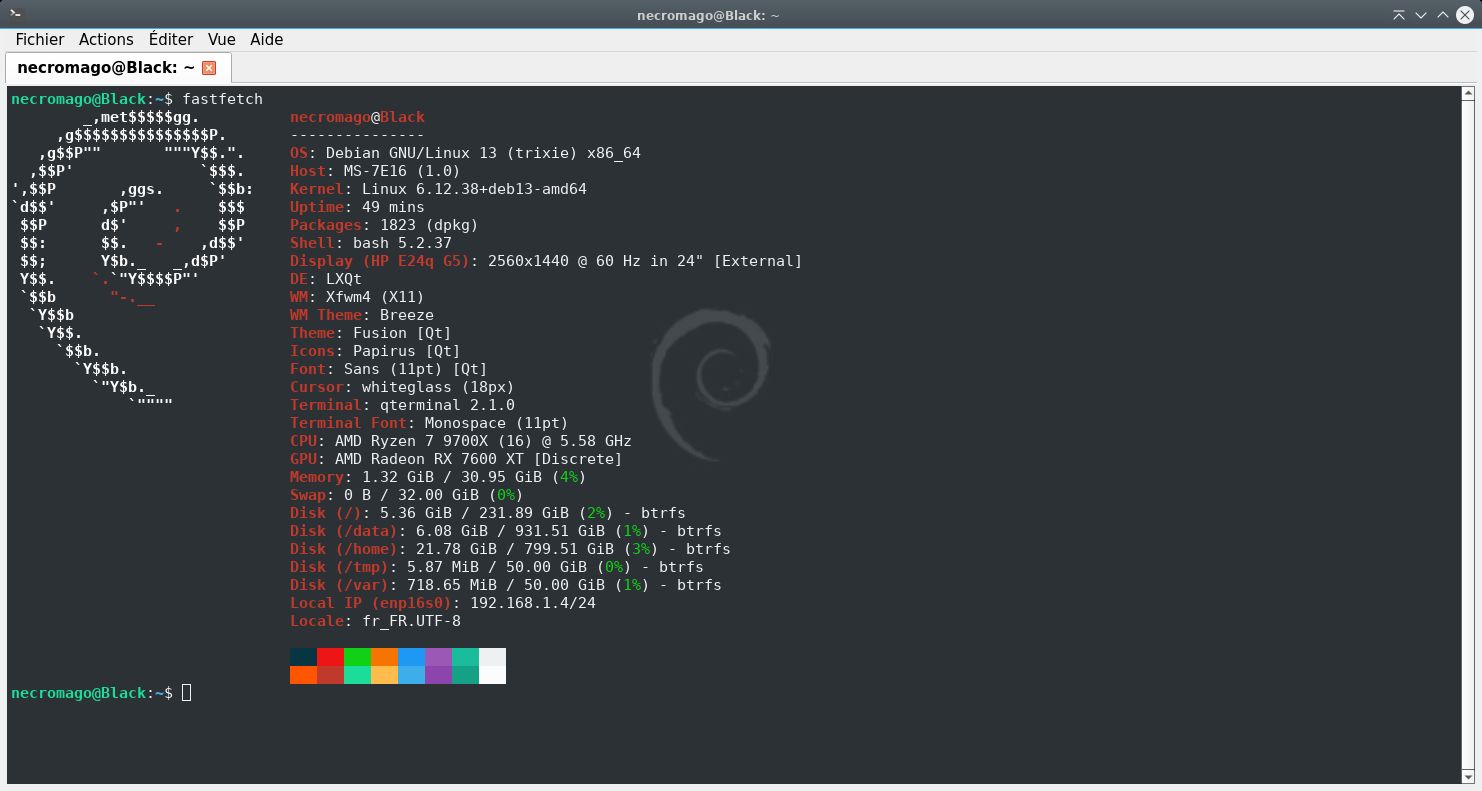This screenshot has width=1482, height=791.
Task: Click the 'Debian GNU/Linux 13 (trixie) x86_64' text
Action: click(x=483, y=153)
